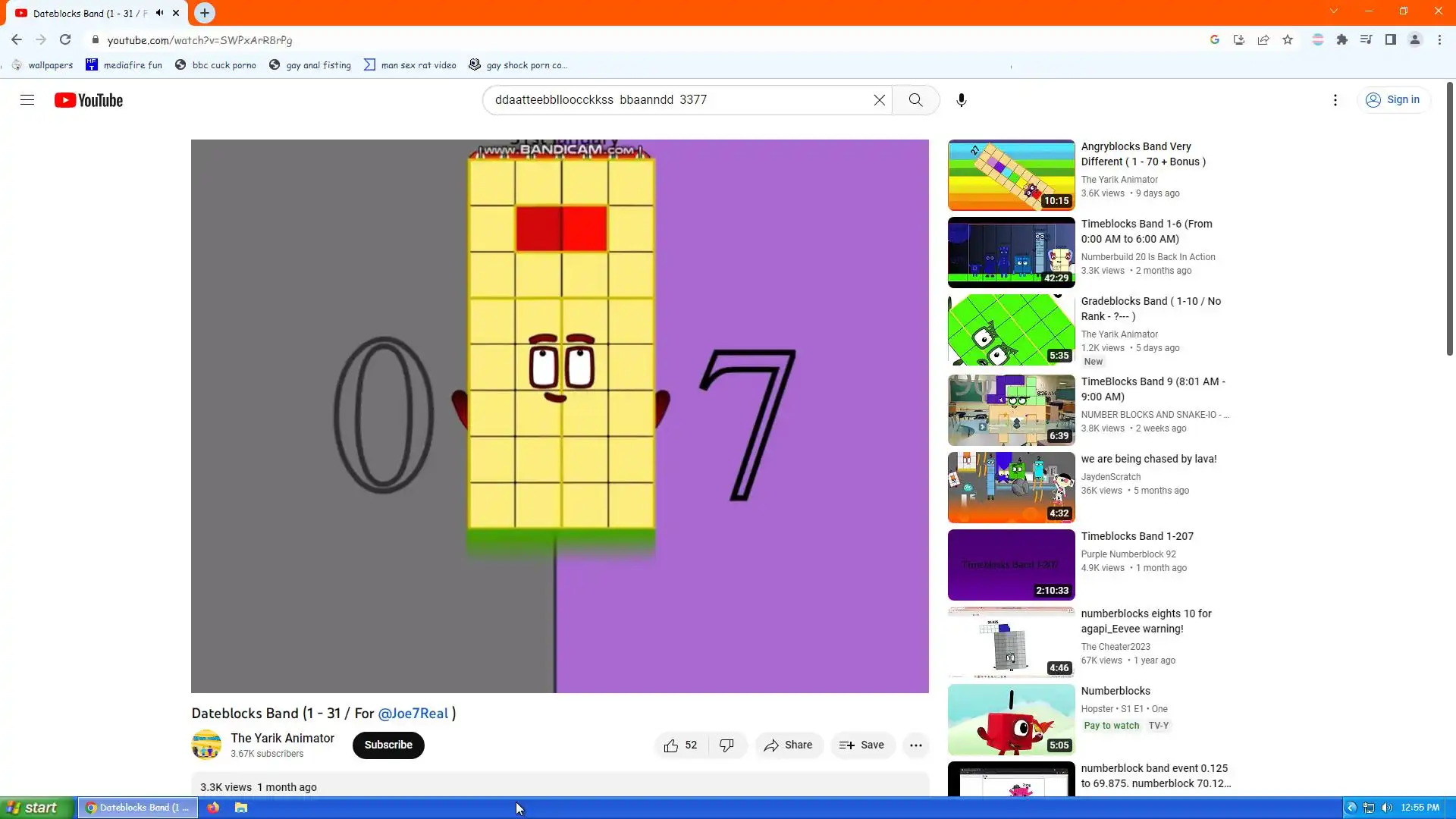
Task: Open Save to playlist menu
Action: 861,745
